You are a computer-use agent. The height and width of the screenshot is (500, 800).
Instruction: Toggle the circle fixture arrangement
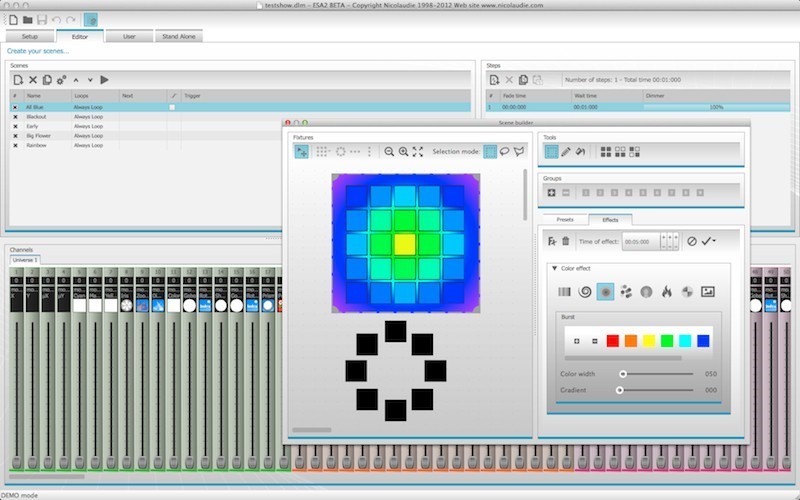340,152
